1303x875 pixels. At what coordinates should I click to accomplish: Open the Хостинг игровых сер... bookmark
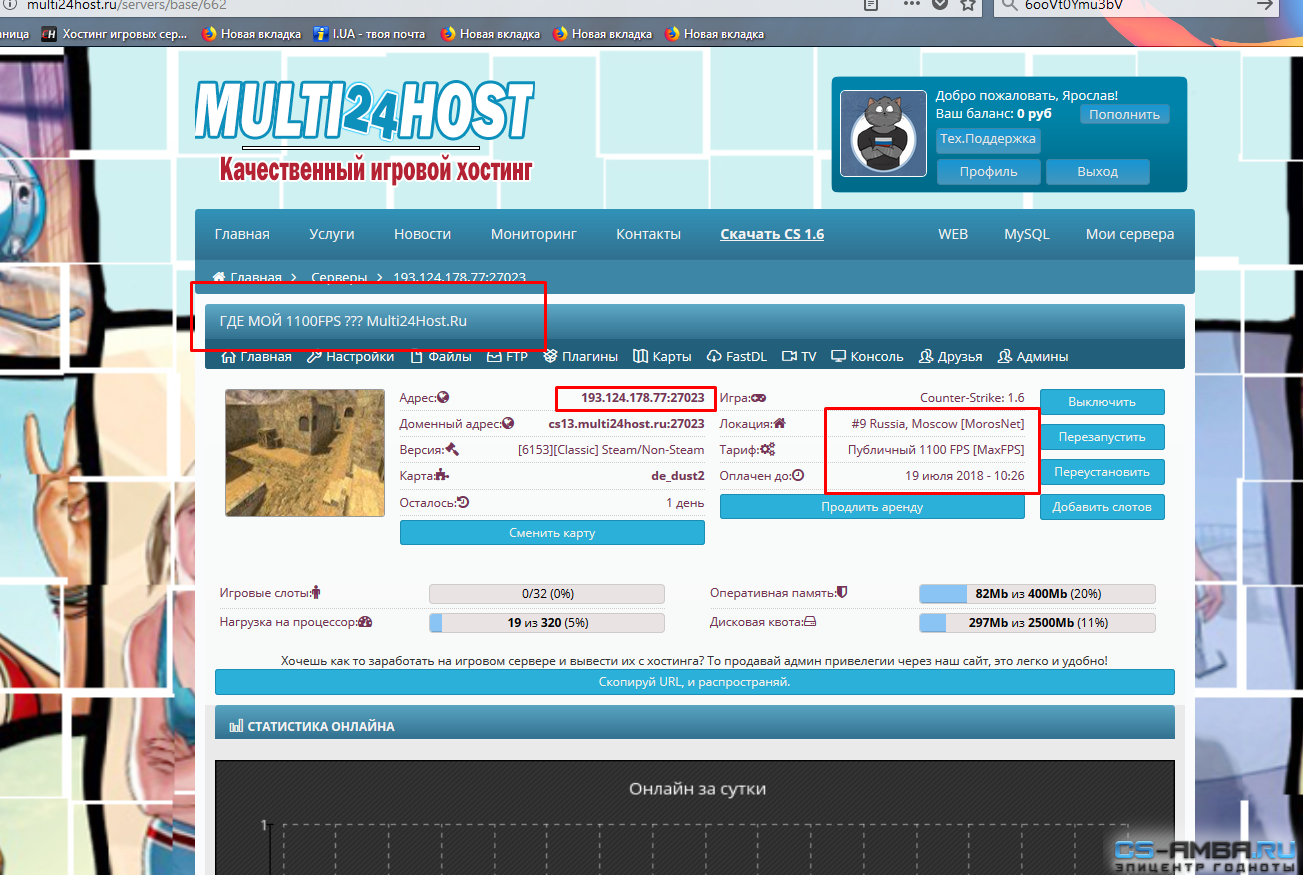(x=114, y=34)
